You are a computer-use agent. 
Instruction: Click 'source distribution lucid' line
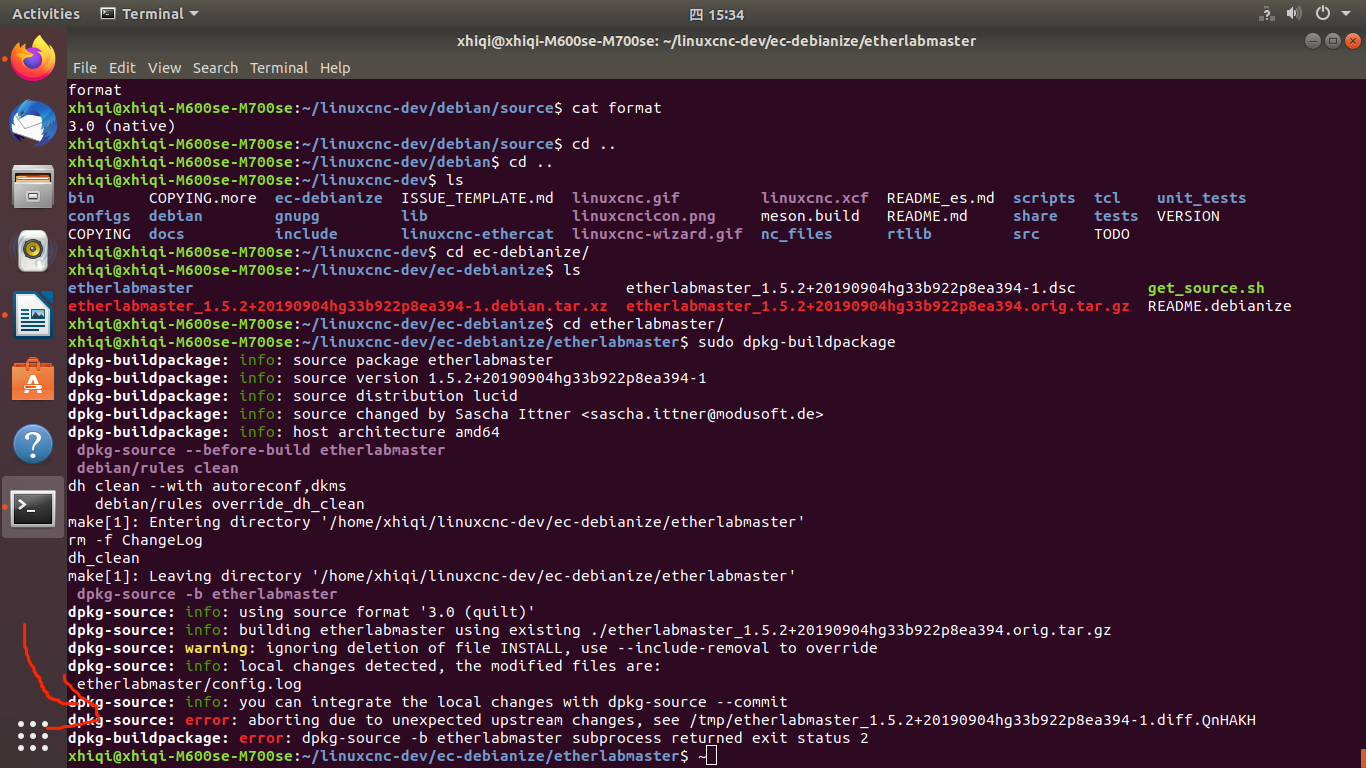click(405, 396)
